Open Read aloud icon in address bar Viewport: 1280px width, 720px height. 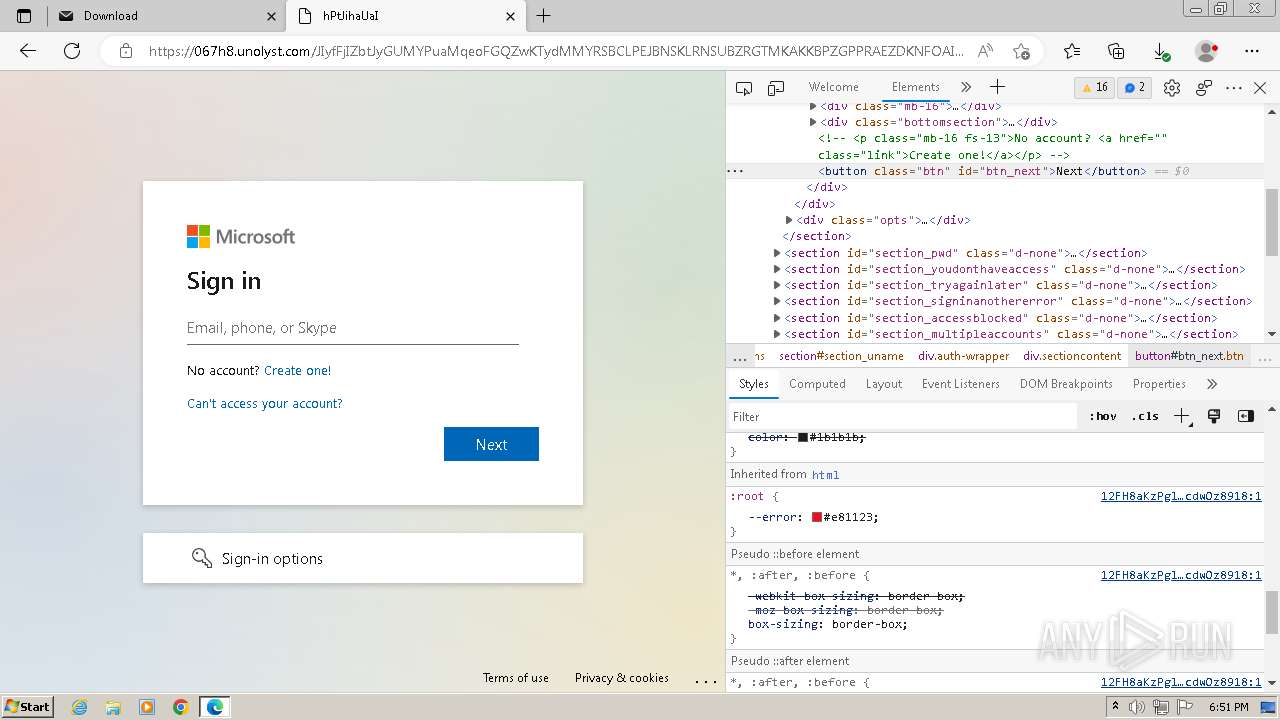coord(986,51)
